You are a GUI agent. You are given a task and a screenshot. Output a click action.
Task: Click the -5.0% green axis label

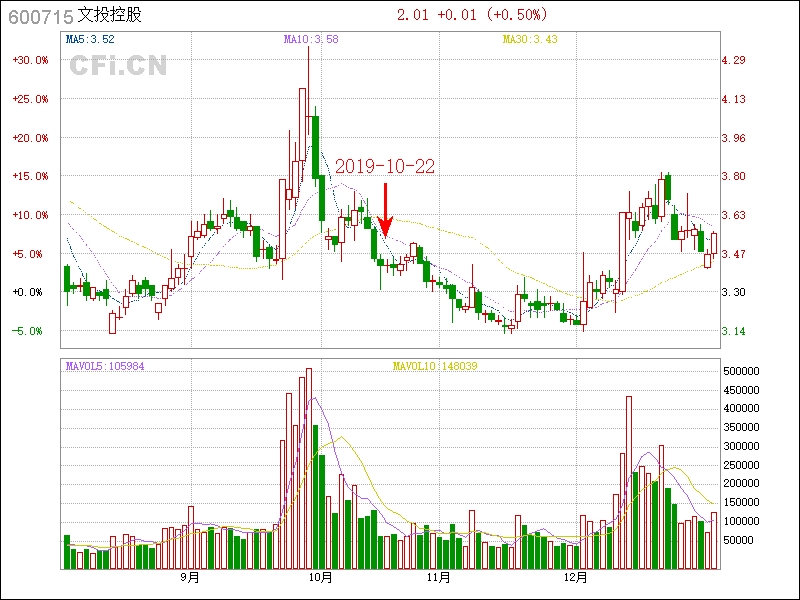[x=28, y=331]
